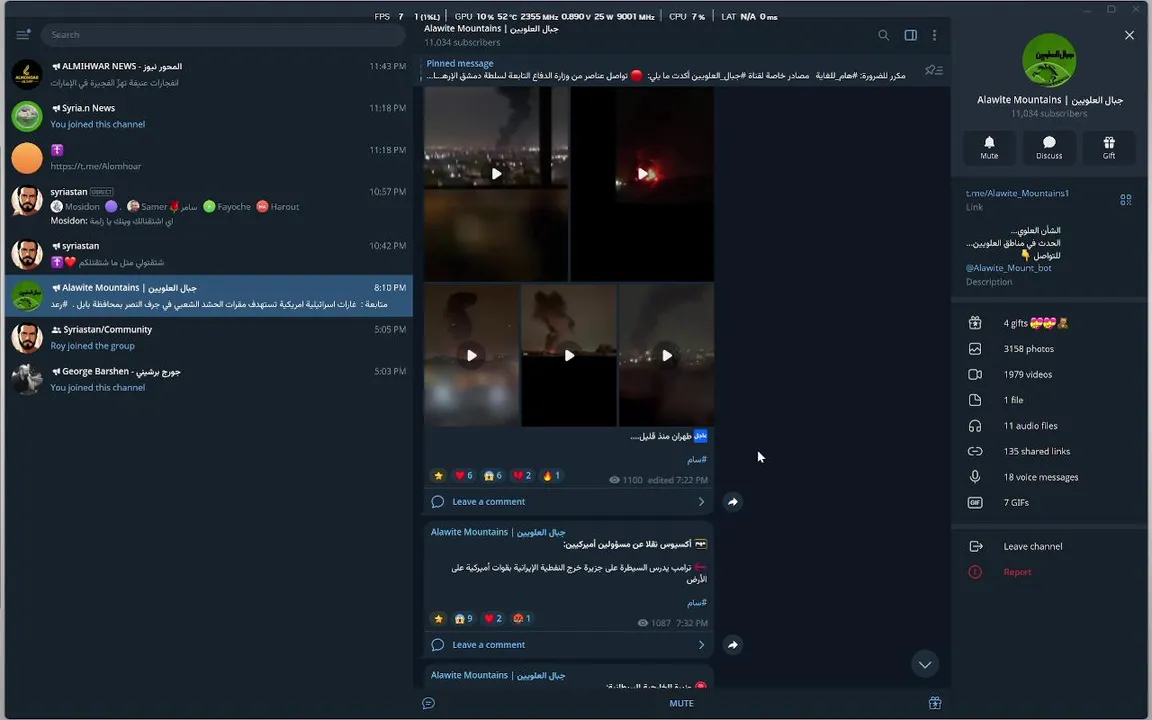Screen dimensions: 1152x720
Task: Search within the channel using magnifier icon
Action: coord(883,35)
